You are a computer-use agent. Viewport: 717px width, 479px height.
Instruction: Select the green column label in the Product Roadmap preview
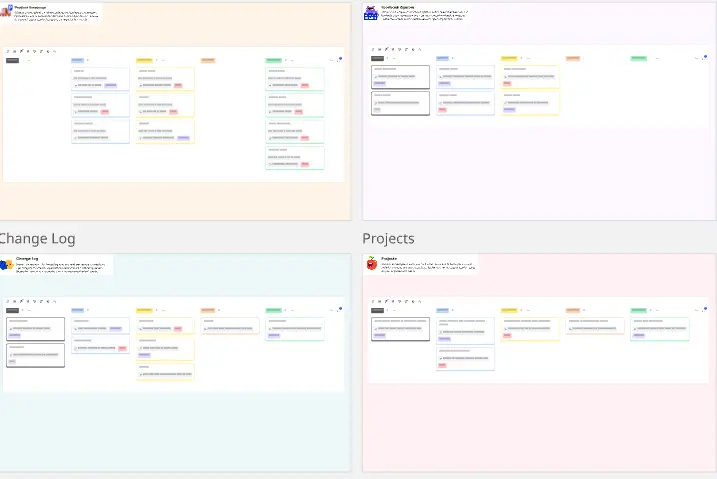coord(273,60)
